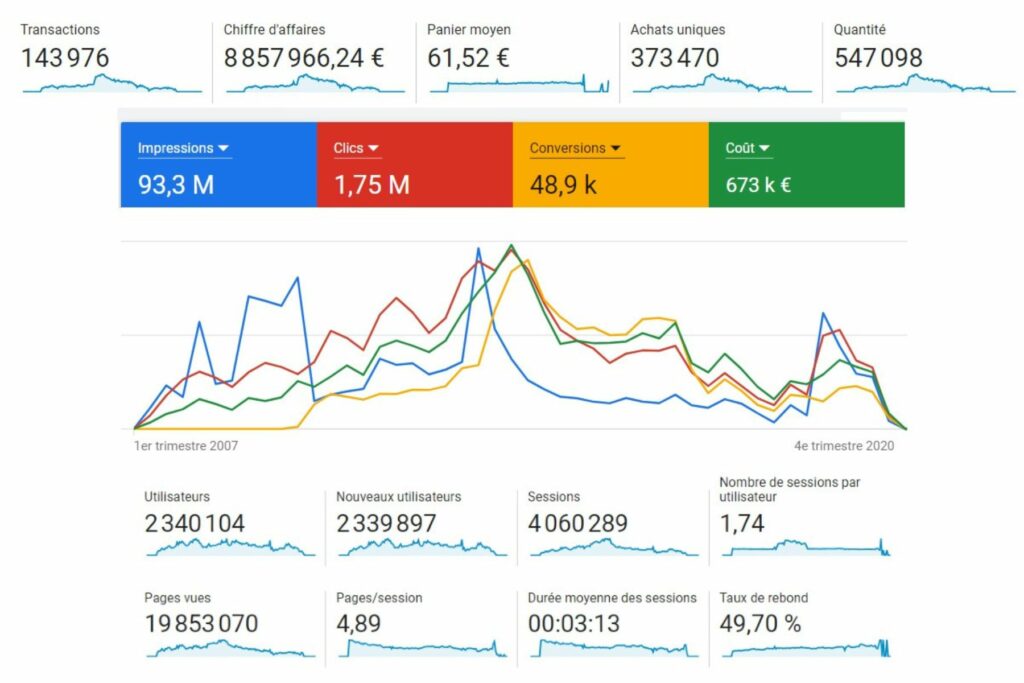Click the Achats uniques sparkline chart
The height and width of the screenshot is (683, 1024).
point(722,84)
